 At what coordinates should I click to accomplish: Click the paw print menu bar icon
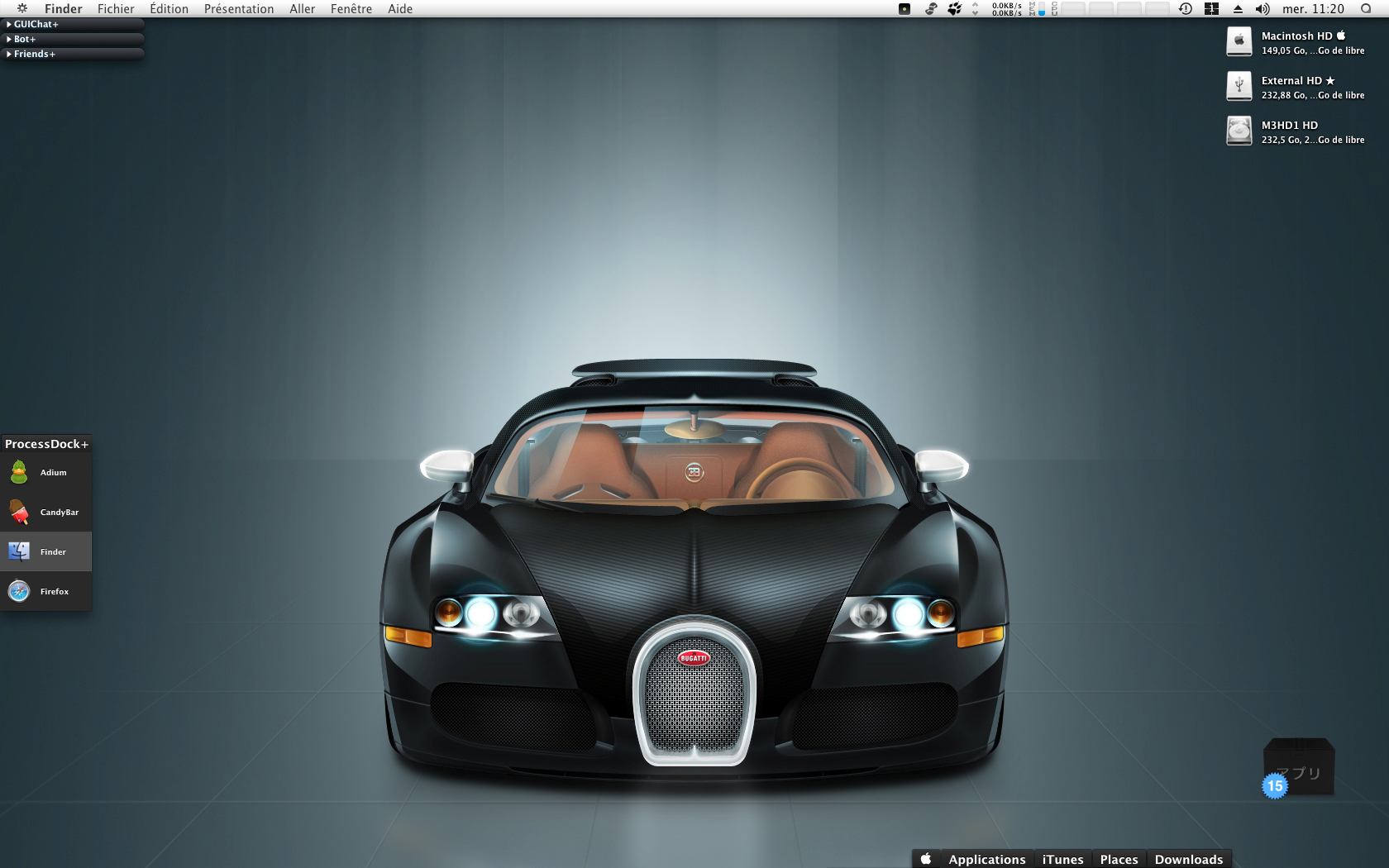pos(955,9)
